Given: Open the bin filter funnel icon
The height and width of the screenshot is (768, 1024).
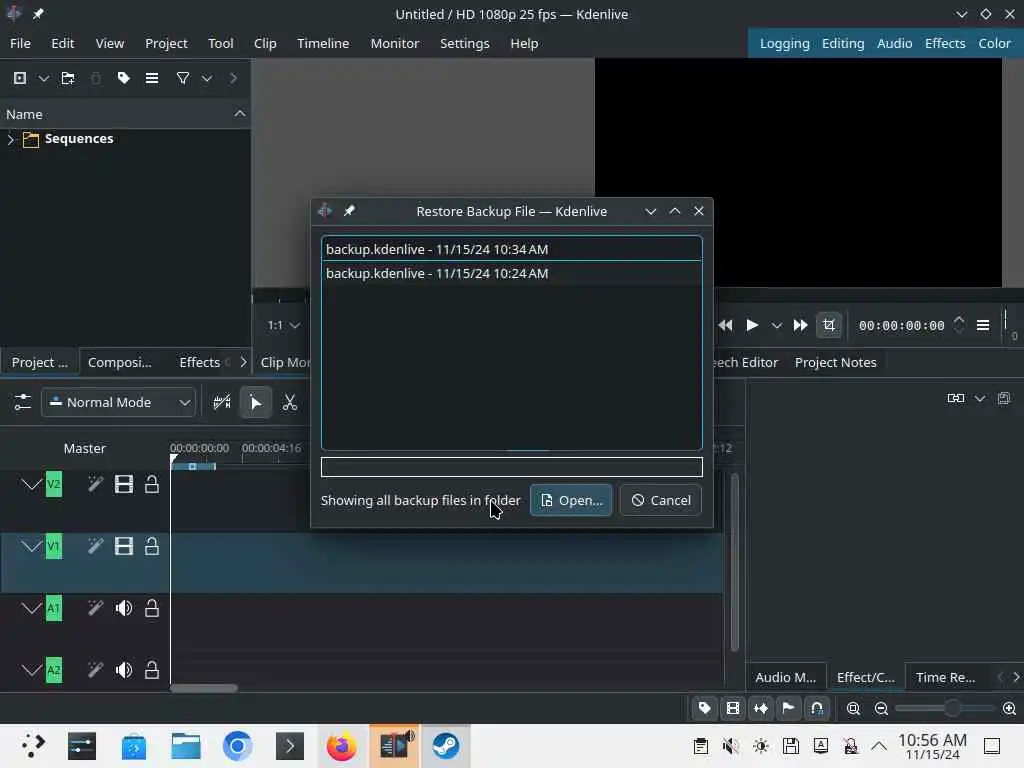Looking at the screenshot, I should [x=183, y=78].
